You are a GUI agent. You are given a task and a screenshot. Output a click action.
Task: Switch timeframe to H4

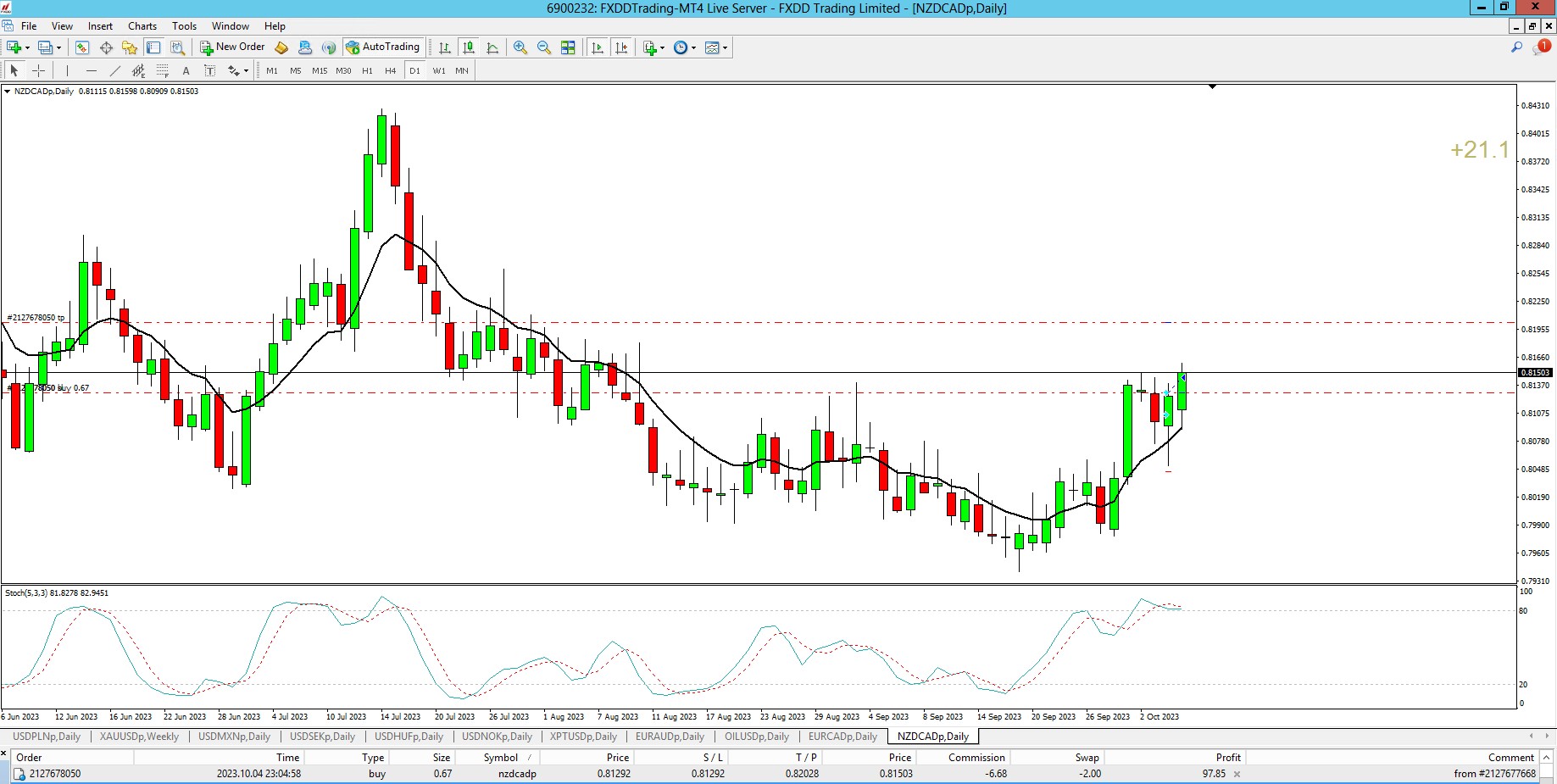click(x=391, y=70)
